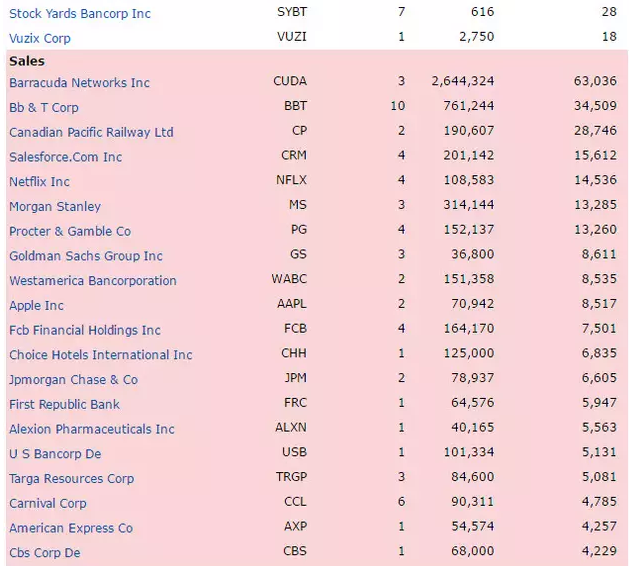Image resolution: width=629 pixels, height=566 pixels.
Task: Open the Morgan Stanley link
Action: click(55, 207)
